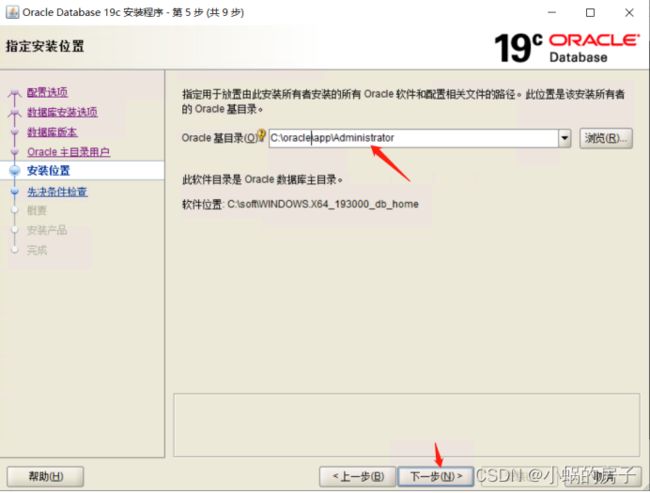The height and width of the screenshot is (493, 650).
Task: Minimize the installer window
Action: point(552,12)
